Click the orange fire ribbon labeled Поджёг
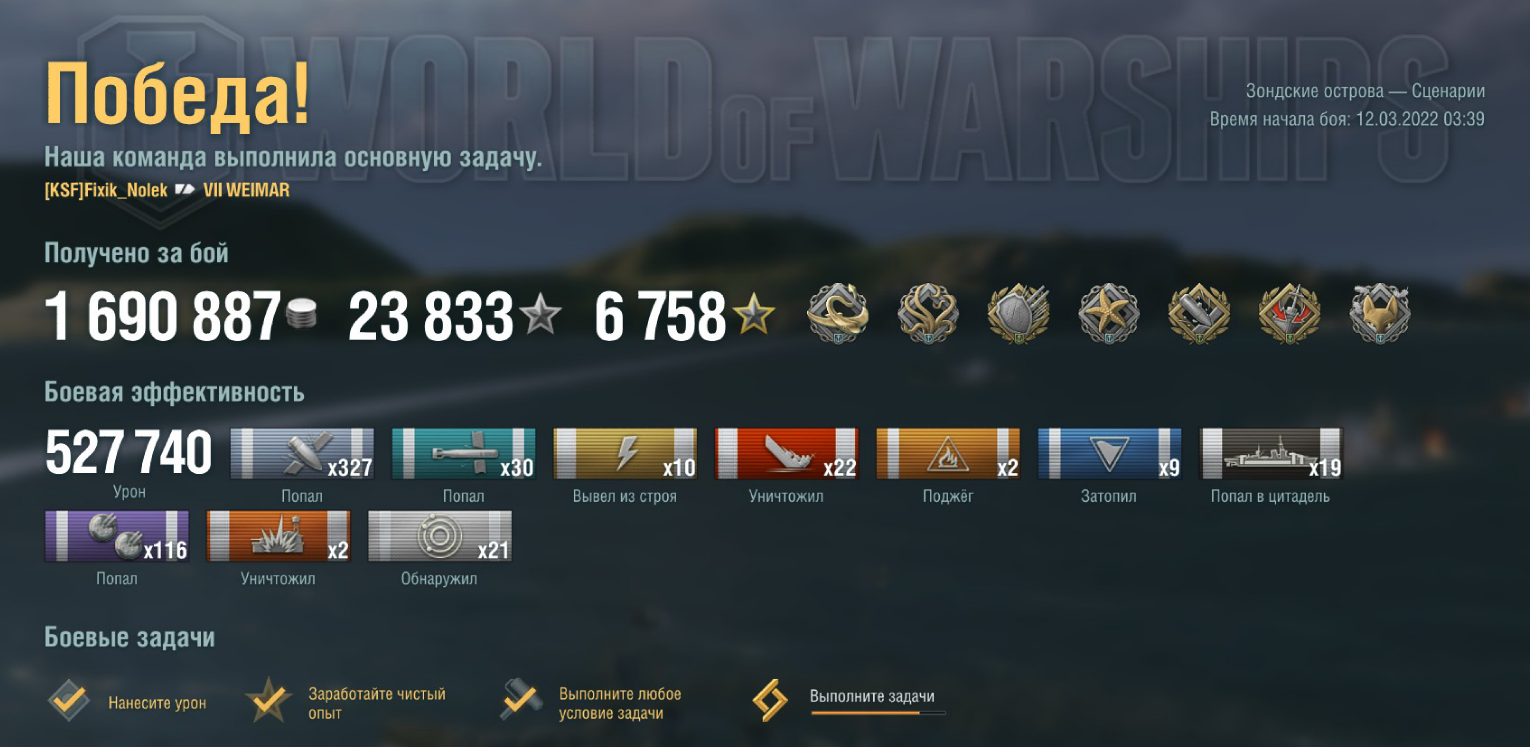 tap(948, 454)
